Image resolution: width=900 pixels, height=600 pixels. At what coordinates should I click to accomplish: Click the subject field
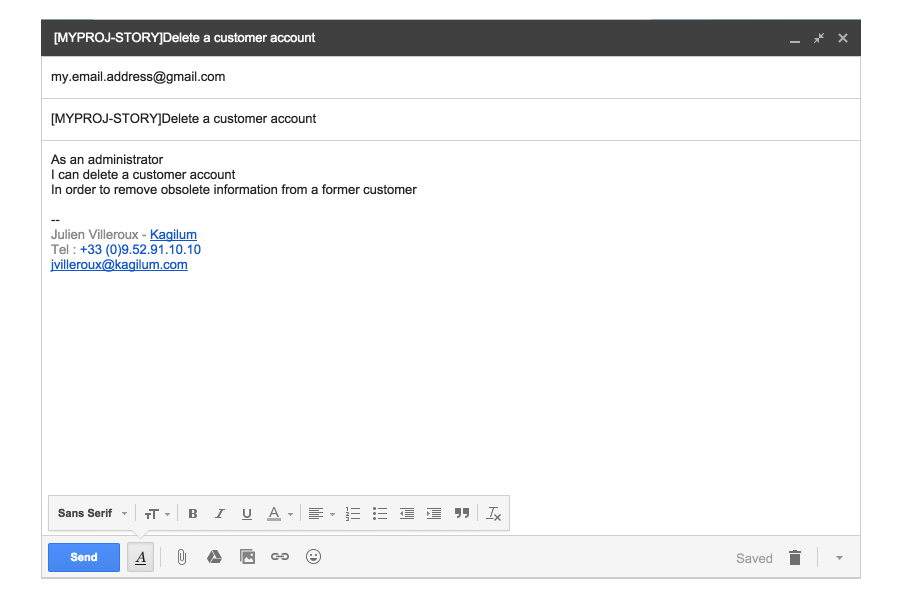pos(451,119)
